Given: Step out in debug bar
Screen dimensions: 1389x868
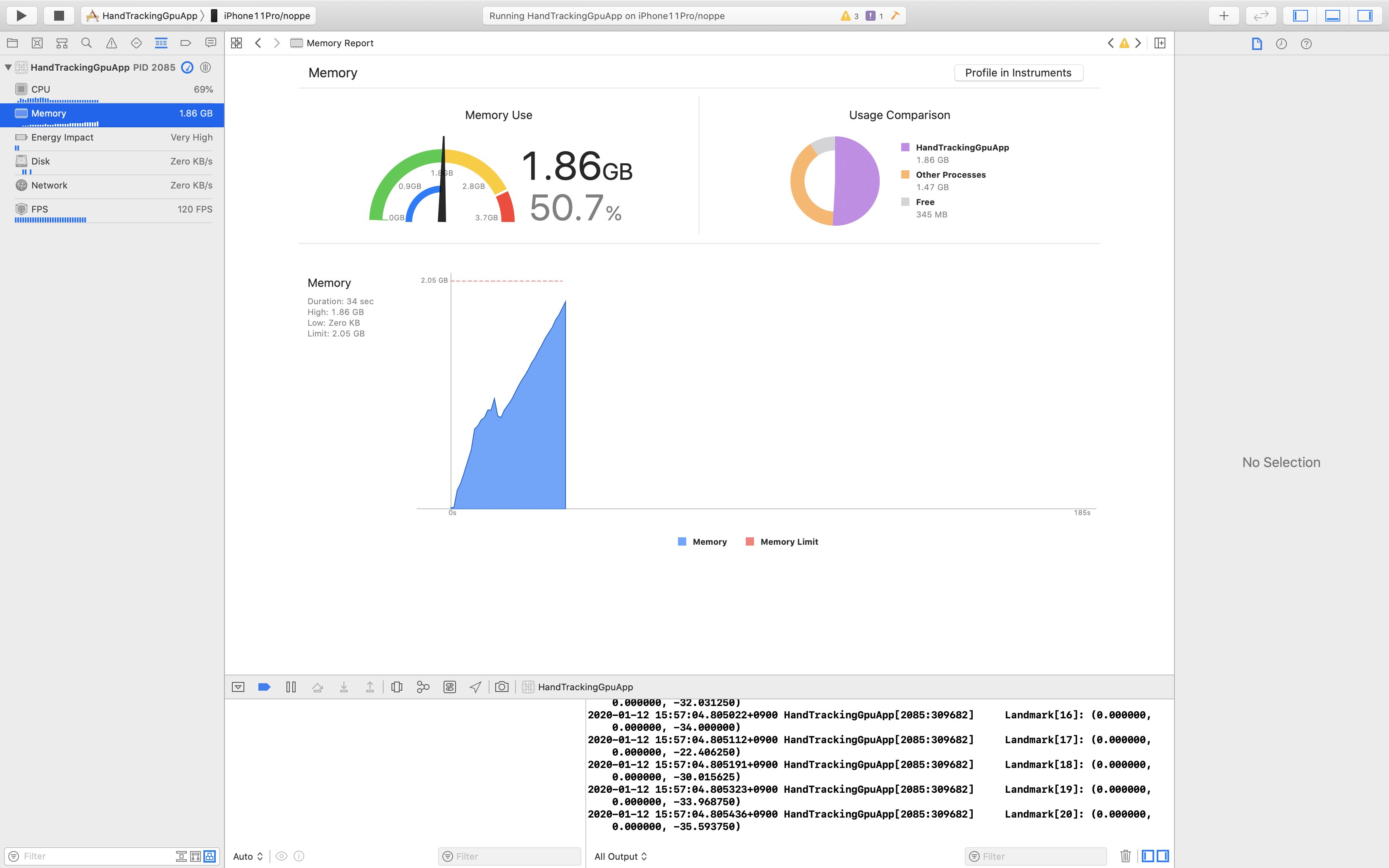Looking at the screenshot, I should click(370, 687).
